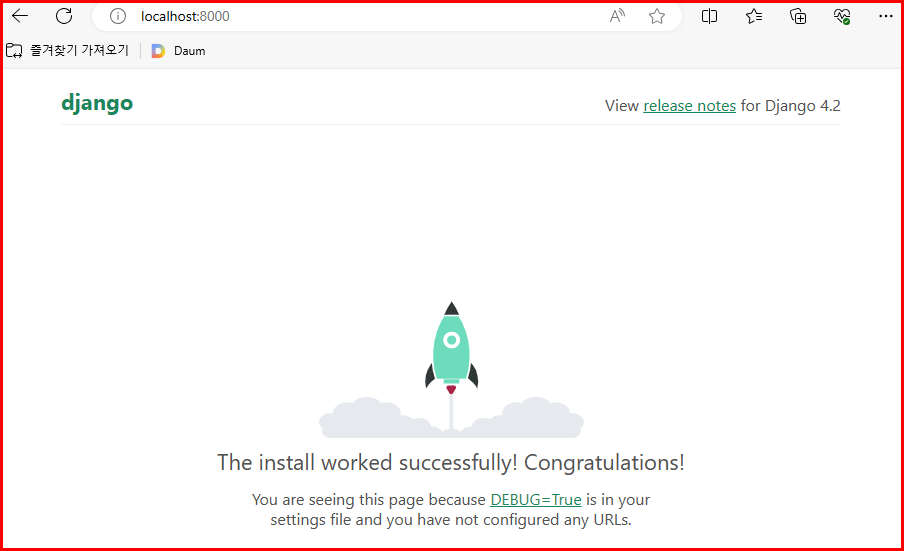This screenshot has height=551, width=904.
Task: Go back using the browser back arrow
Action: tap(20, 16)
